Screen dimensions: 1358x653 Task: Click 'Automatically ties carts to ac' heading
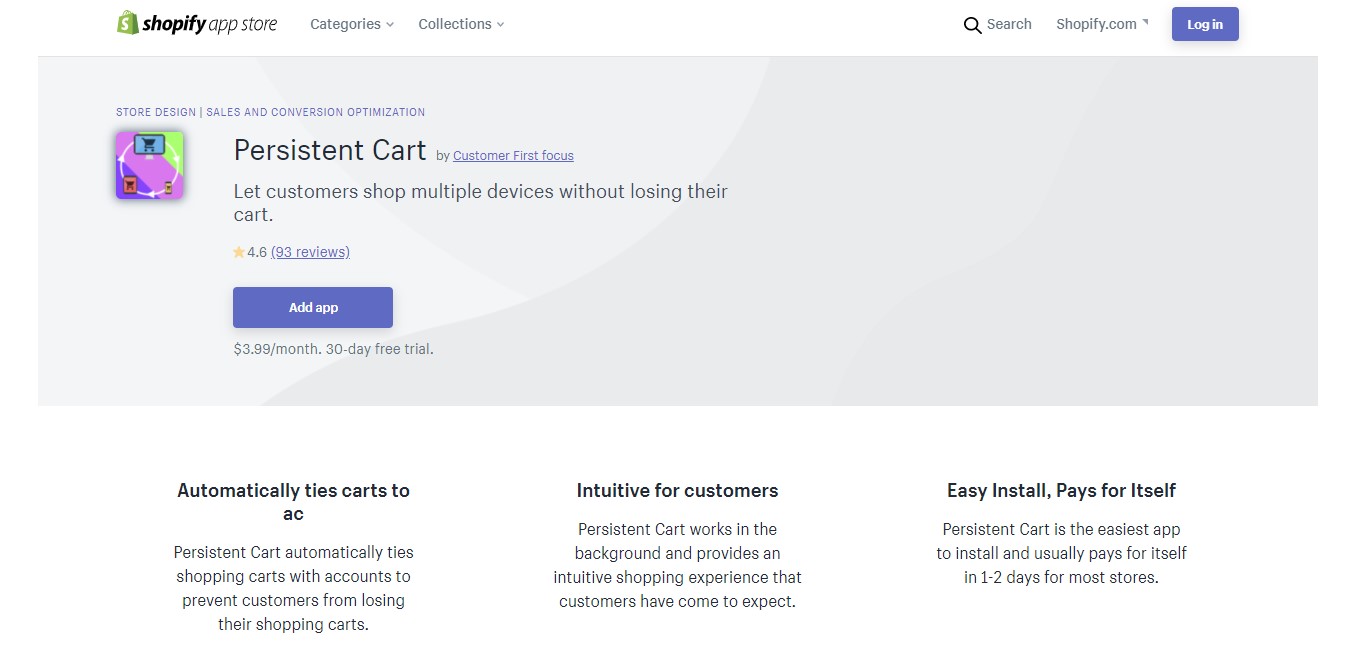pyautogui.click(x=293, y=502)
